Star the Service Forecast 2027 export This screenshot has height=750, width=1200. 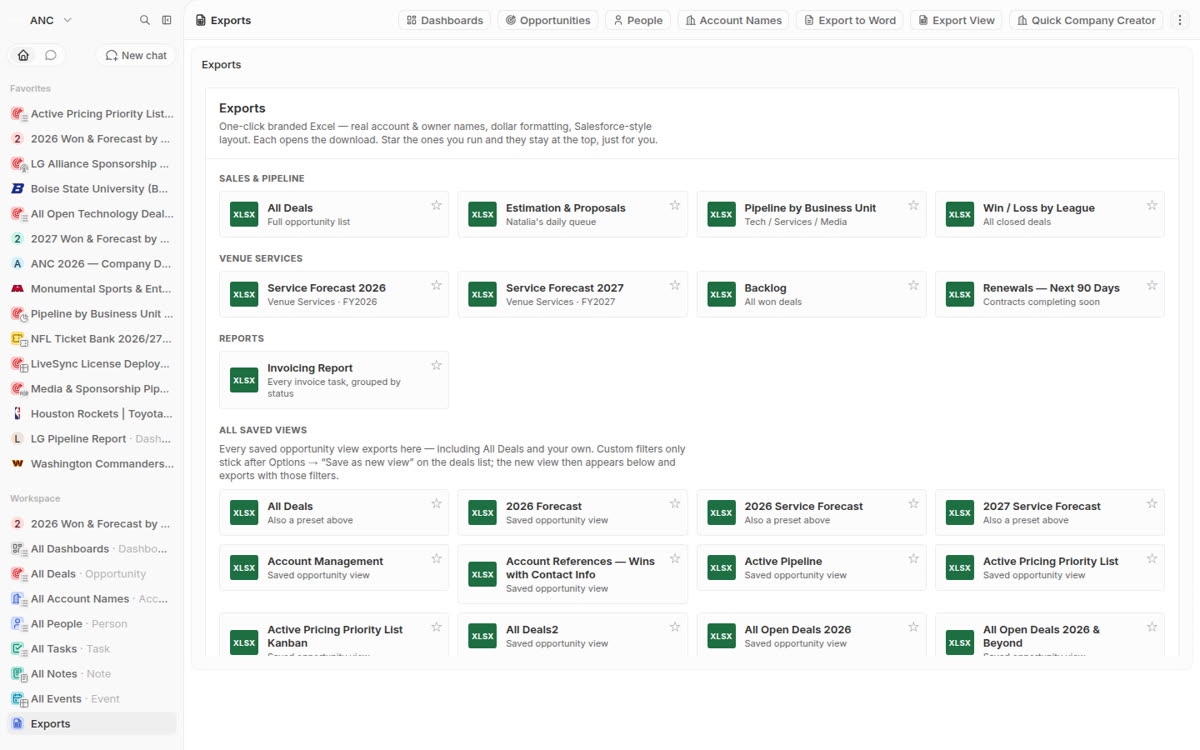point(675,285)
